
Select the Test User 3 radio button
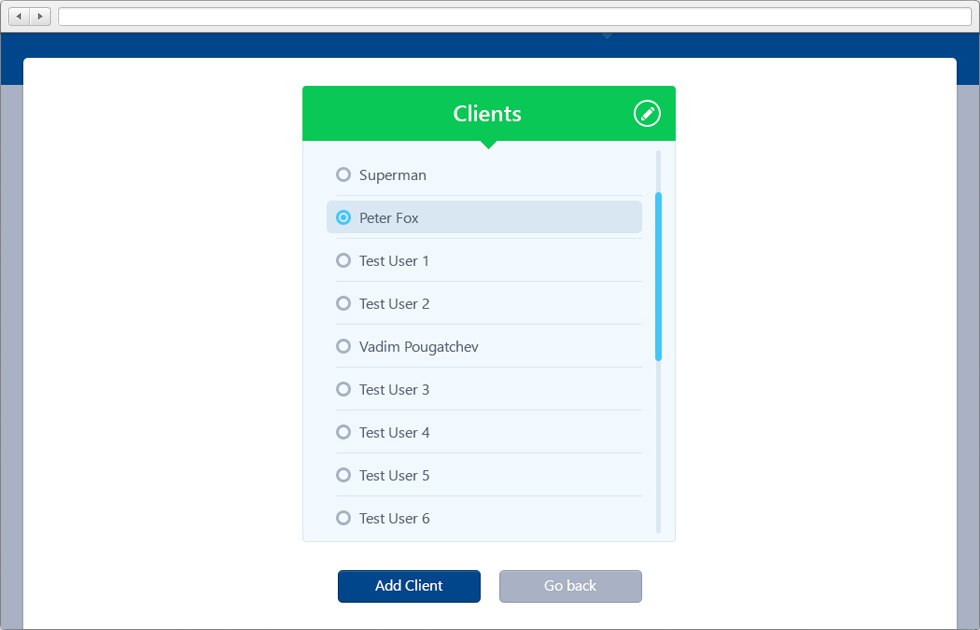pyautogui.click(x=343, y=389)
